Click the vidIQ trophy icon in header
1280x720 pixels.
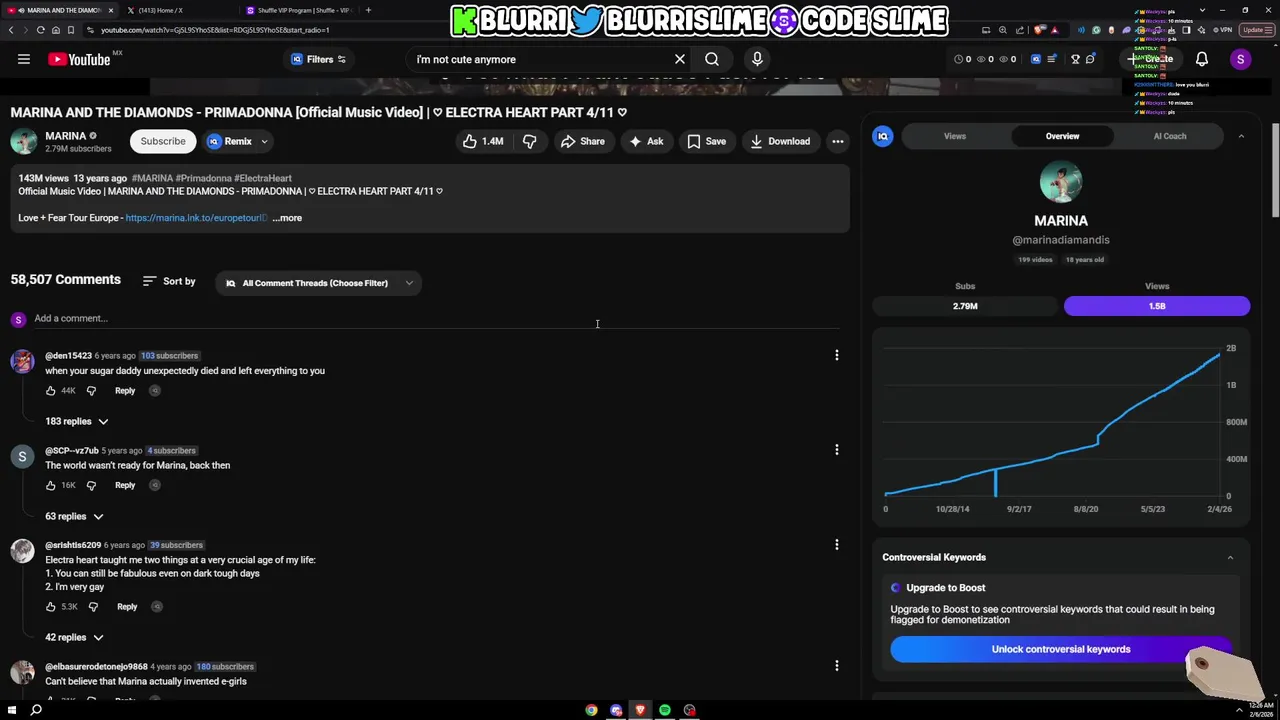[1075, 59]
